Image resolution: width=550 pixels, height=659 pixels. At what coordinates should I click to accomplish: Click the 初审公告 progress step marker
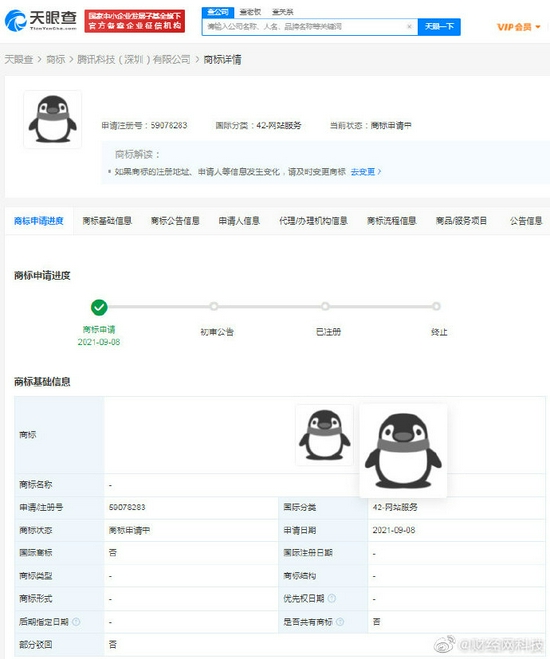214,306
